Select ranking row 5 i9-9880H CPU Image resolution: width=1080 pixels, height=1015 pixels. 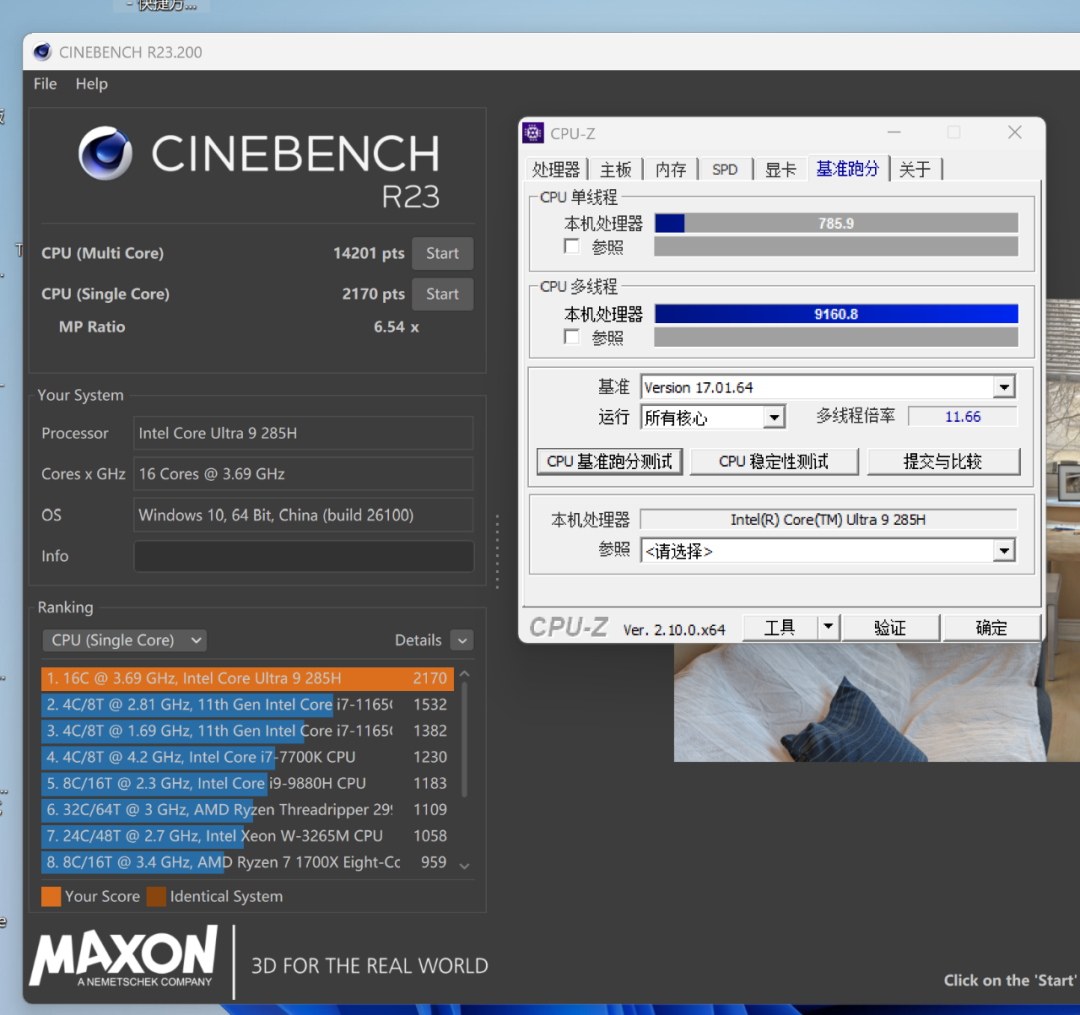pyautogui.click(x=247, y=783)
